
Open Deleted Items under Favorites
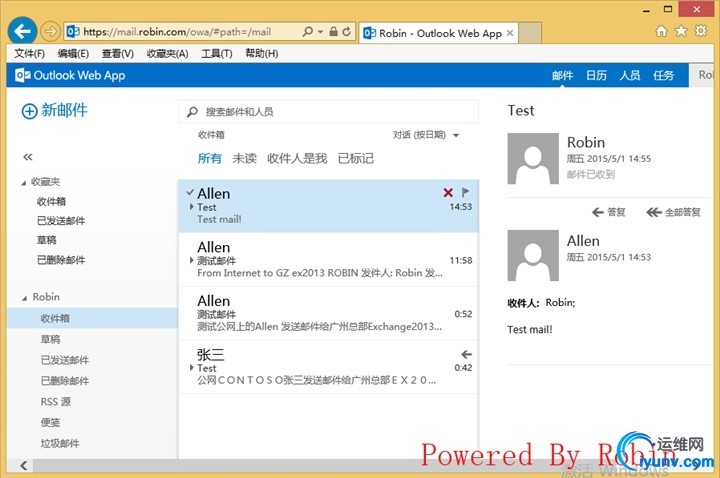[61, 260]
